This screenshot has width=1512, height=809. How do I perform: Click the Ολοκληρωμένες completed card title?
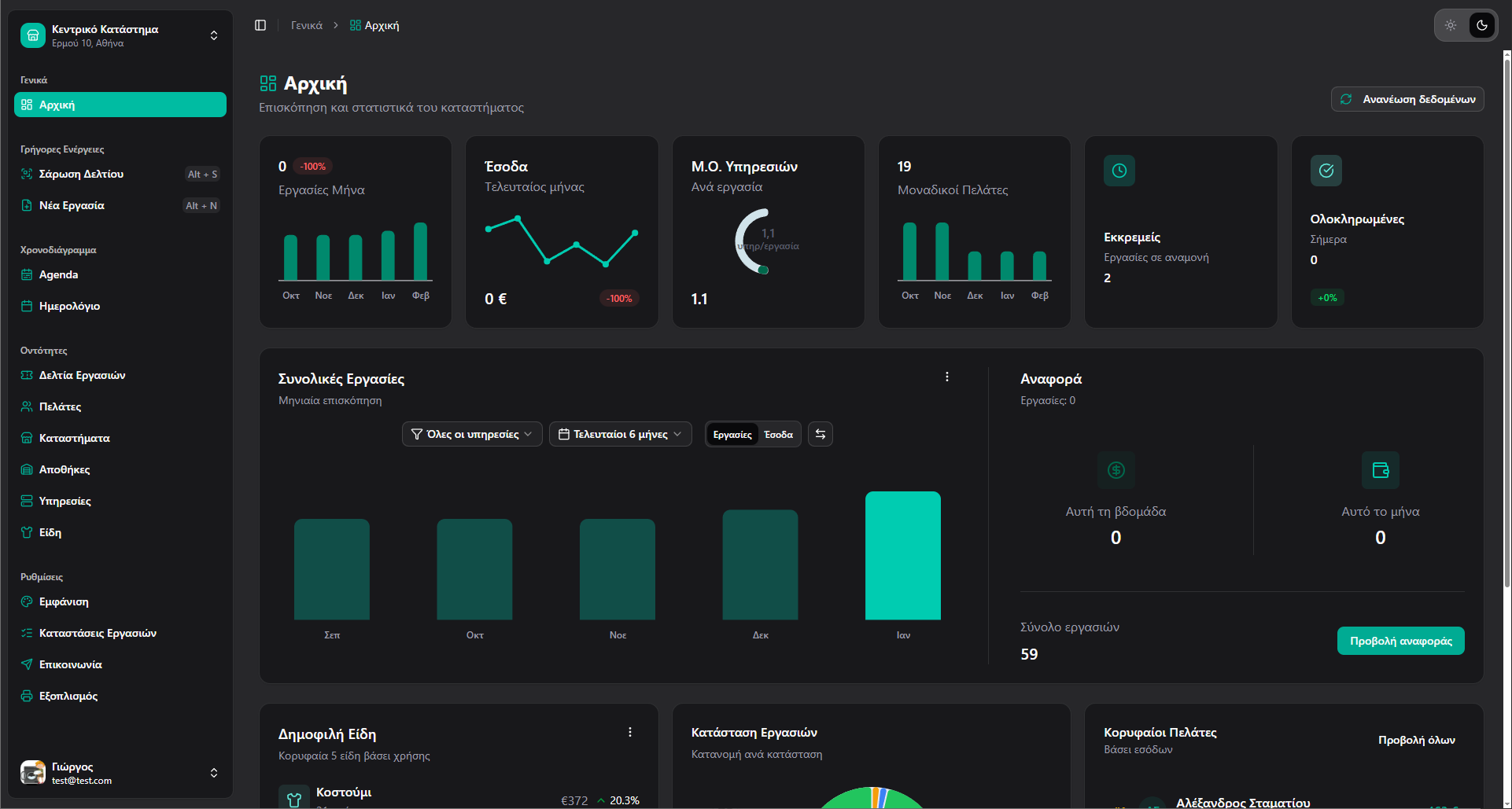click(1357, 219)
